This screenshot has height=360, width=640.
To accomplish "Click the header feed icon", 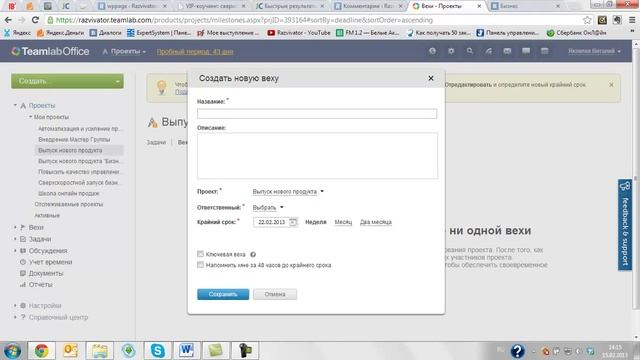I will click(489, 51).
